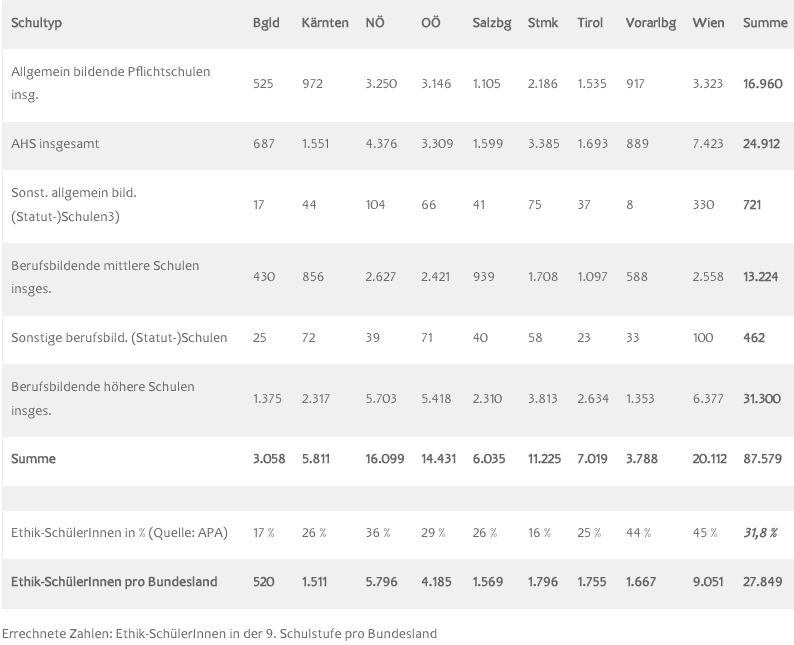The image size is (794, 645).
Task: Select Allgemein bildende Pflichtschulen insg. row label
Action: (x=110, y=83)
